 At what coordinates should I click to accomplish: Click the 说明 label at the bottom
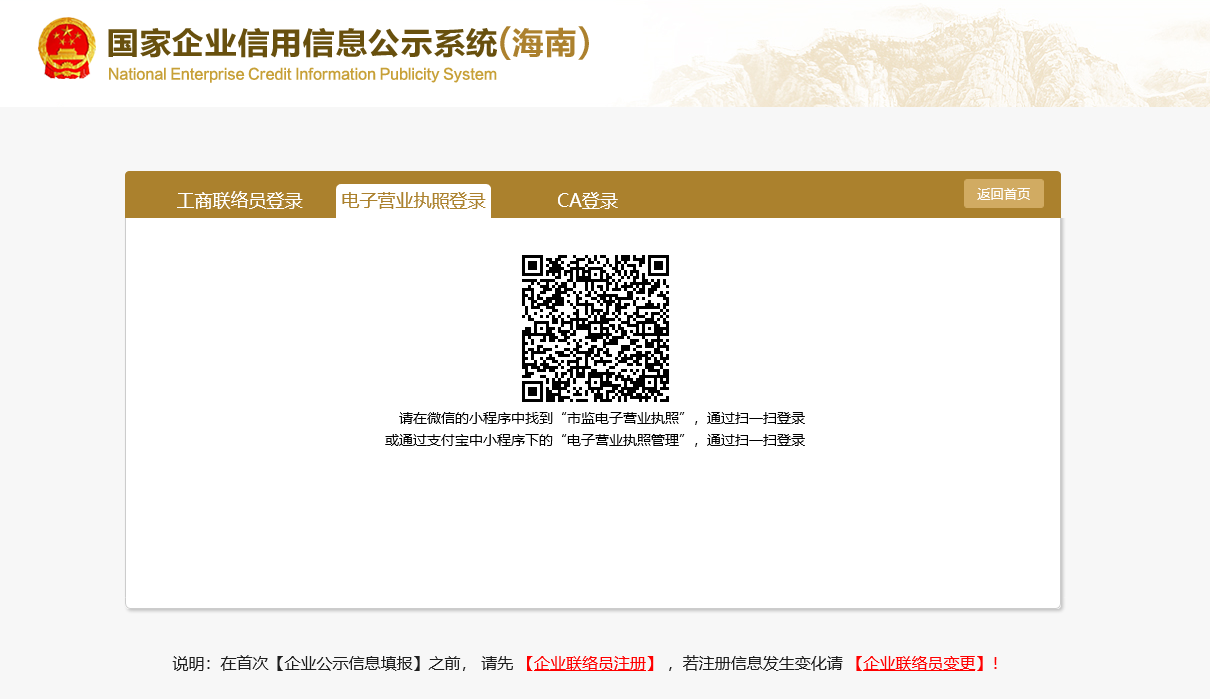(x=191, y=663)
